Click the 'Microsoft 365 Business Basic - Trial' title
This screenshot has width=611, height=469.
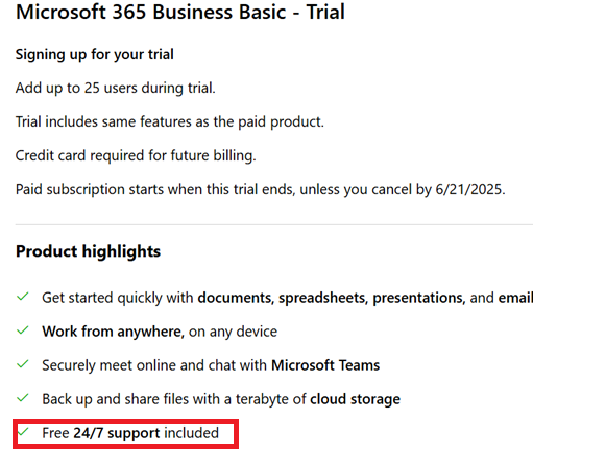click(180, 12)
